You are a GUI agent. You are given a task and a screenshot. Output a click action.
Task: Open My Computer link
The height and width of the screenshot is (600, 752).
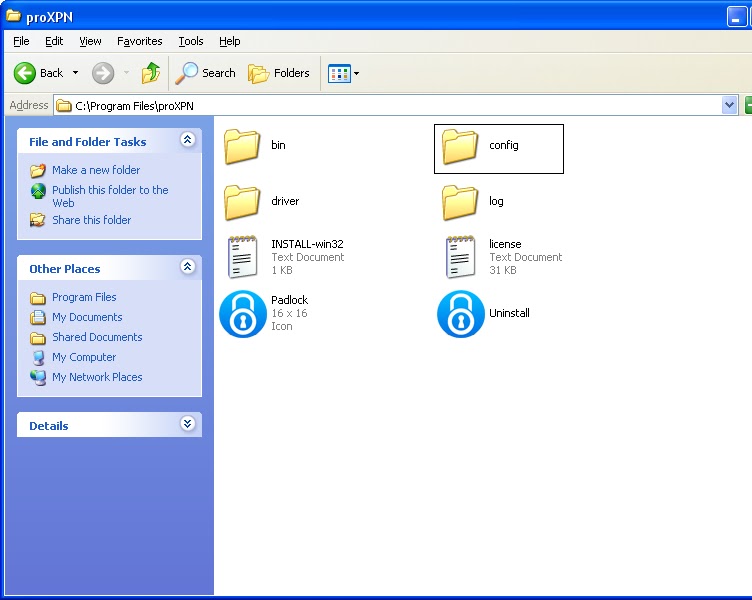pyautogui.click(x=84, y=357)
